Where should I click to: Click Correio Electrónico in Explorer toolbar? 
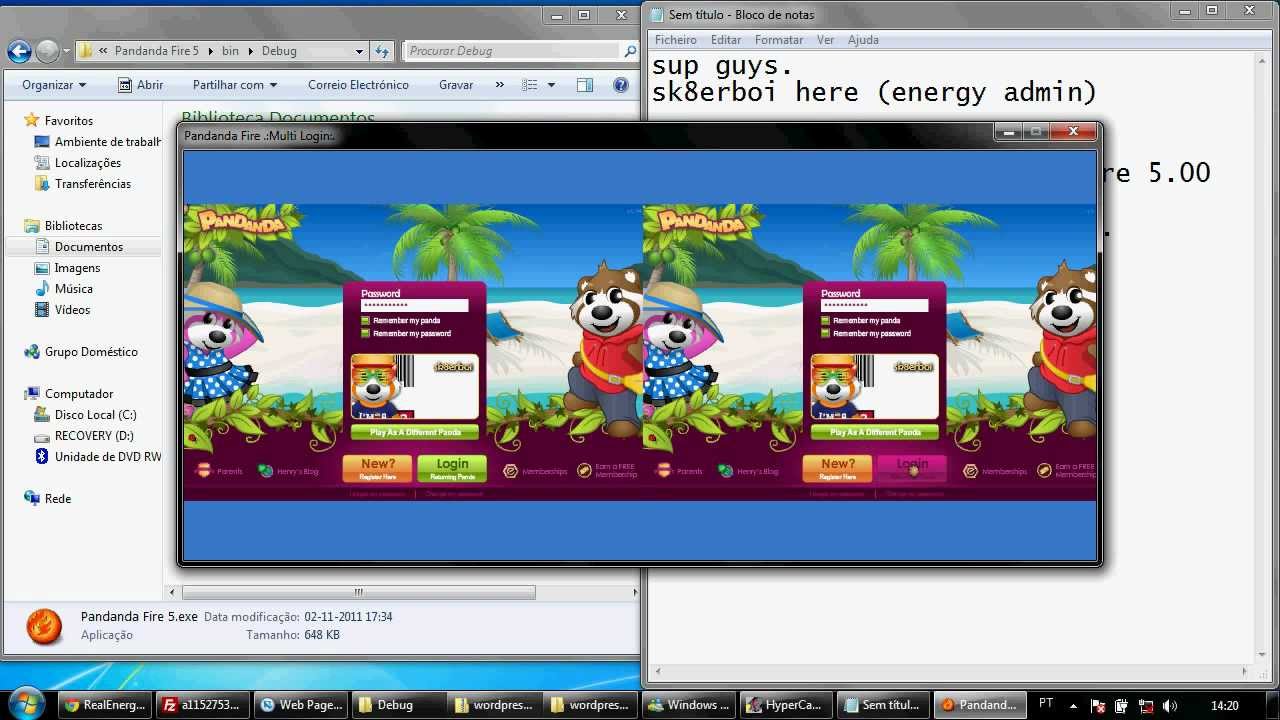click(x=358, y=85)
